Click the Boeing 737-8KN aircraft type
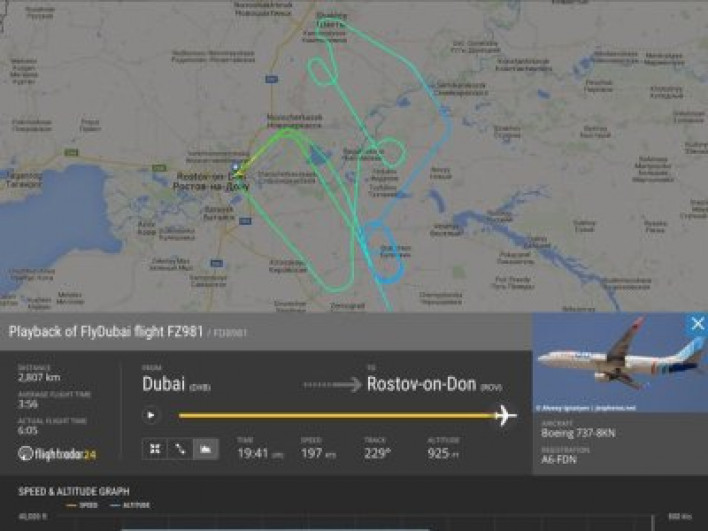The width and height of the screenshot is (708, 531). pyautogui.click(x=578, y=433)
